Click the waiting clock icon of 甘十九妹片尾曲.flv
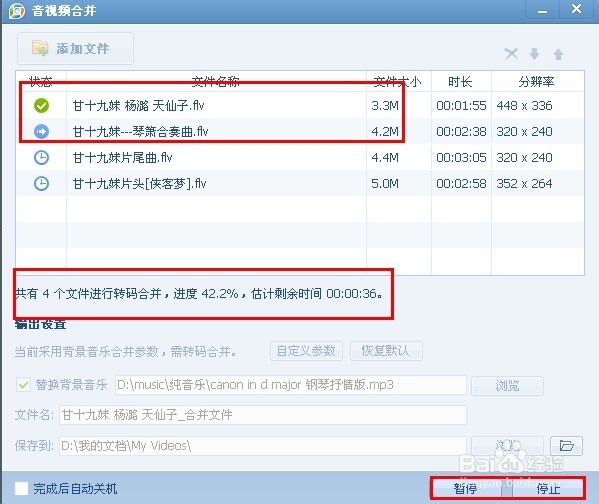This screenshot has width=599, height=504. [x=41, y=157]
